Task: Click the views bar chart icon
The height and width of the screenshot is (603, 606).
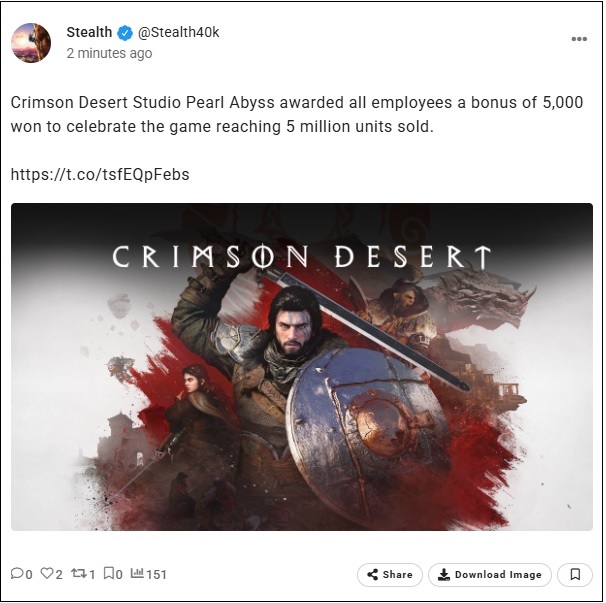Action: point(137,572)
